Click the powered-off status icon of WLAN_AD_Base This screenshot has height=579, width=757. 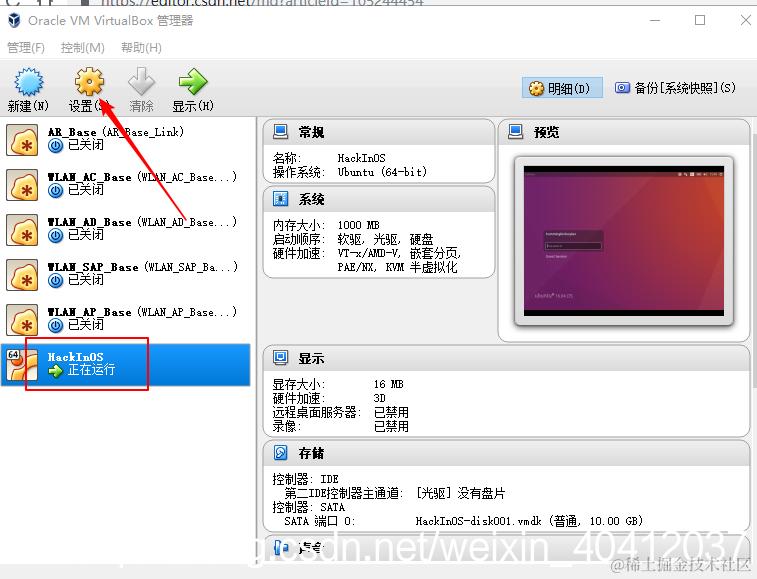pos(56,235)
